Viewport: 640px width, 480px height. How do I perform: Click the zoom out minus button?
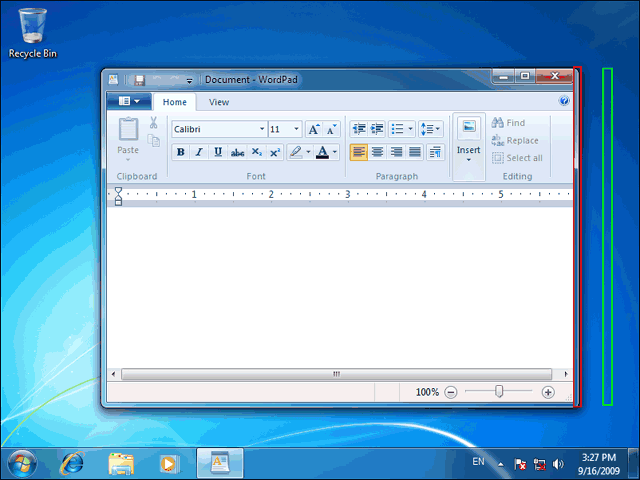point(451,392)
